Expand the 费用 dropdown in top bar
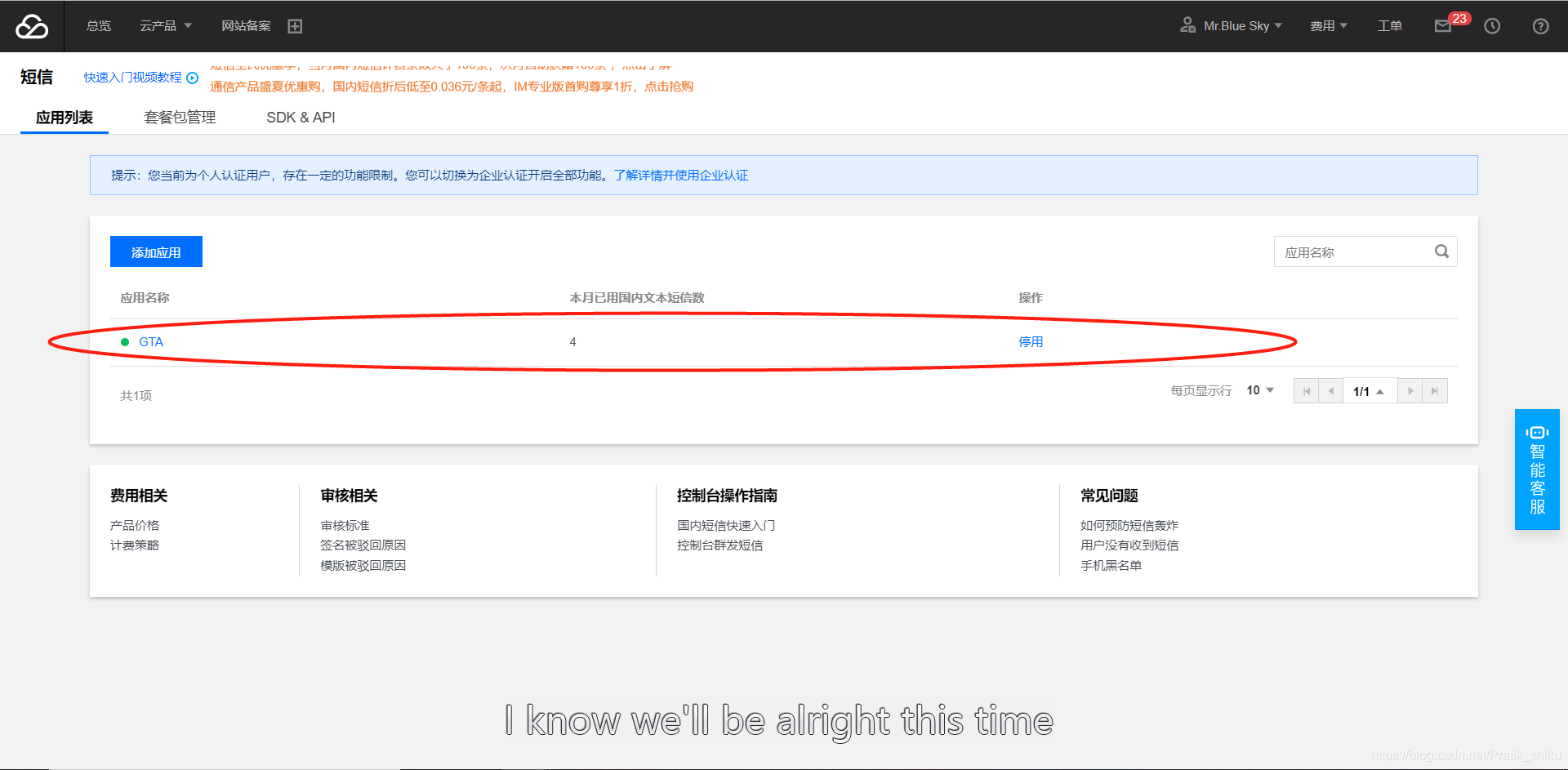The image size is (1568, 770). 1329,26
